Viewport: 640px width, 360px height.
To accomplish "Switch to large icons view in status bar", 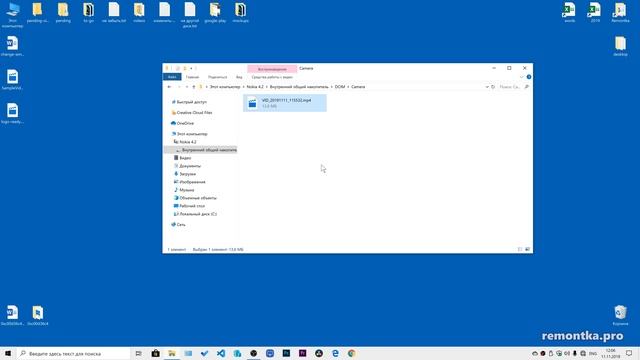I will click(527, 249).
